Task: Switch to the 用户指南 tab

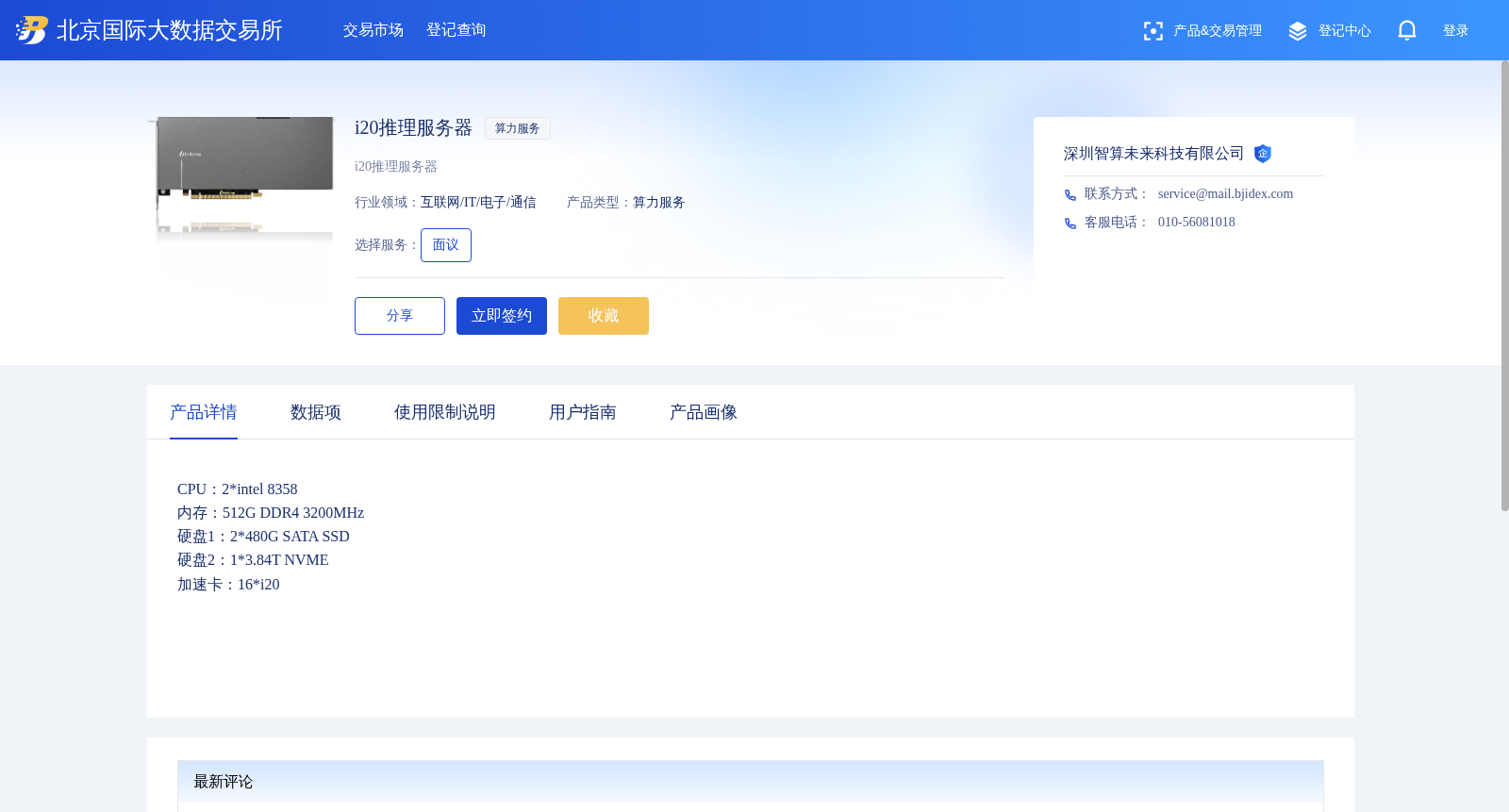Action: point(583,412)
